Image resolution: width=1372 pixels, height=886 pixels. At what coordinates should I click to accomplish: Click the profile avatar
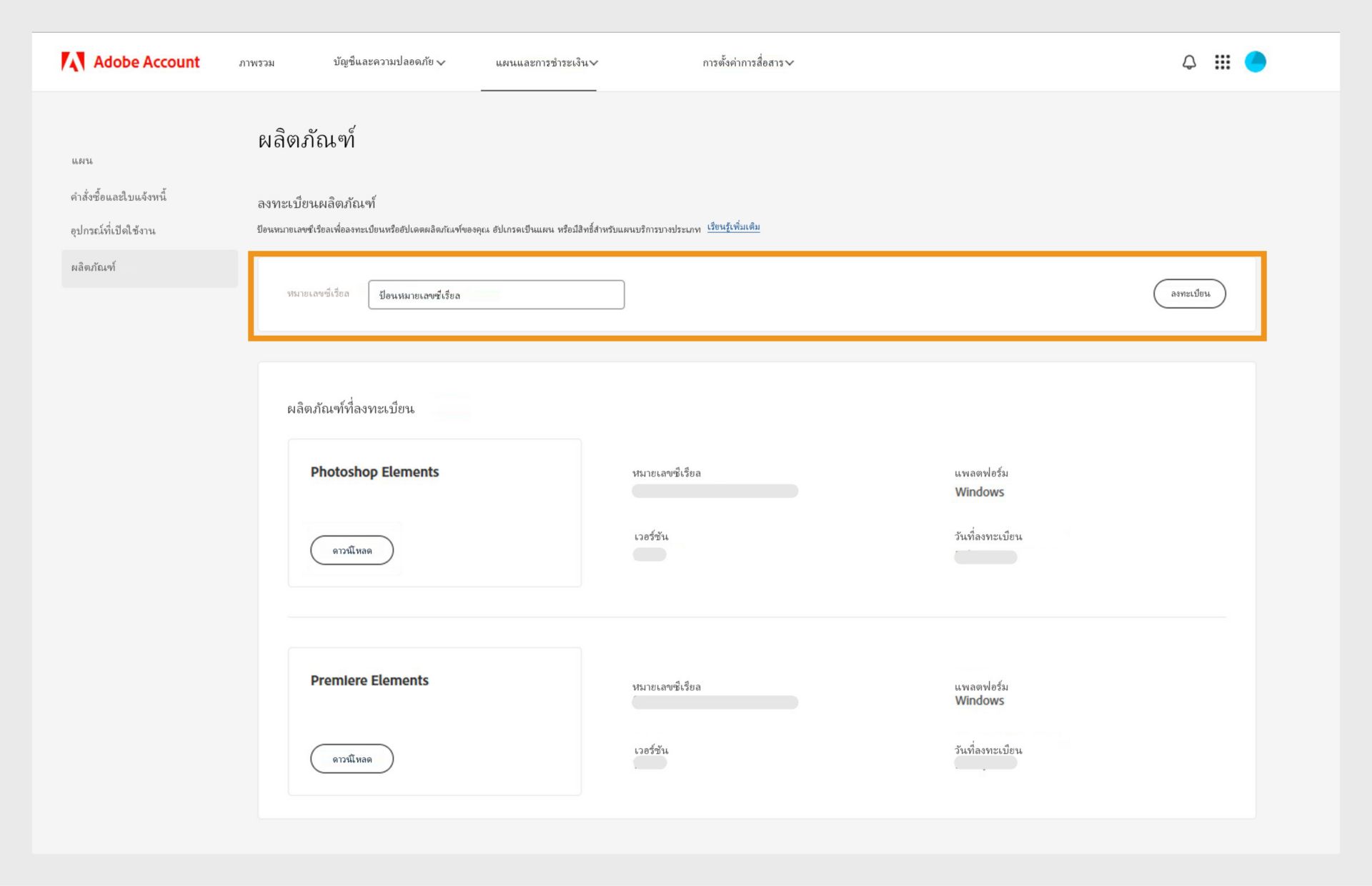click(x=1256, y=61)
